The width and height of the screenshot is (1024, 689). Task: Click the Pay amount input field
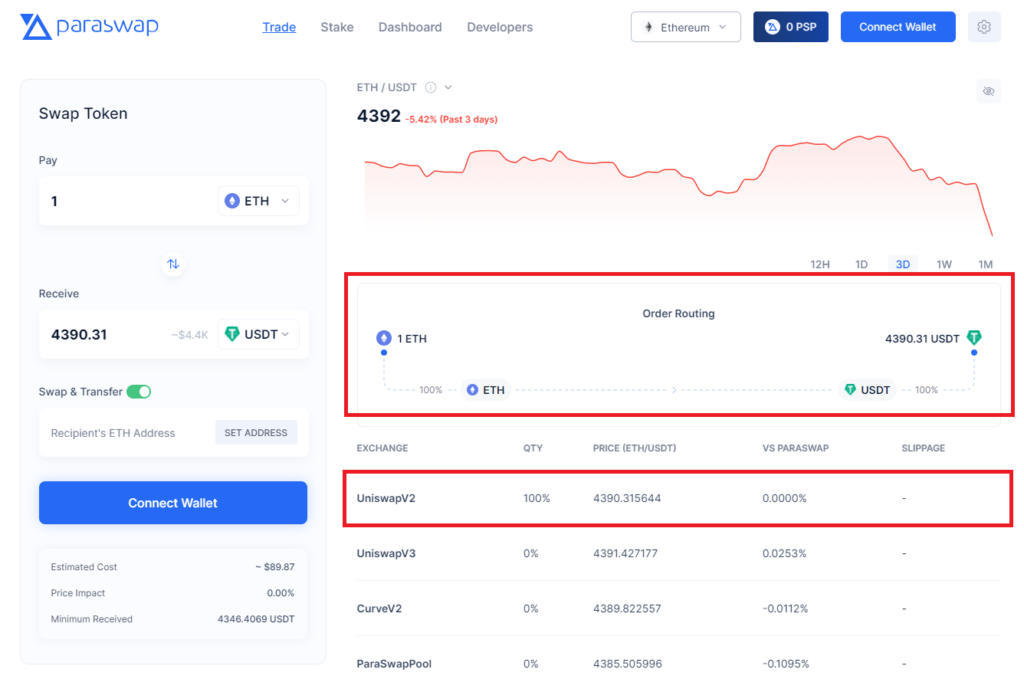click(x=127, y=201)
